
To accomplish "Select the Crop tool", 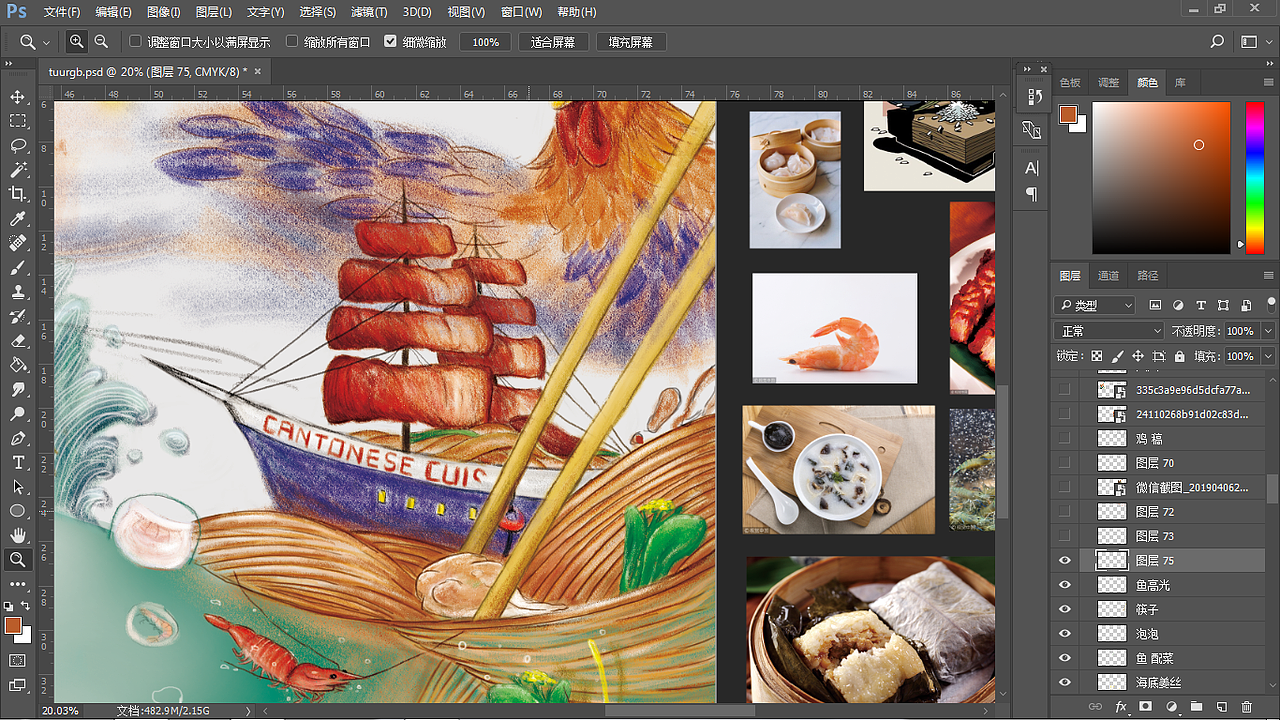I will (17, 194).
